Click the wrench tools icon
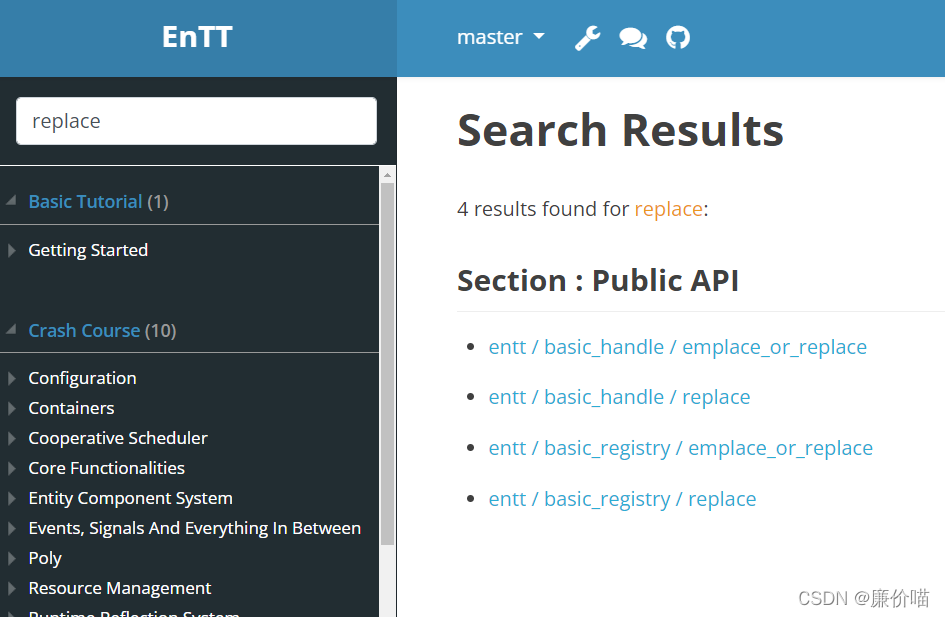 (x=588, y=38)
